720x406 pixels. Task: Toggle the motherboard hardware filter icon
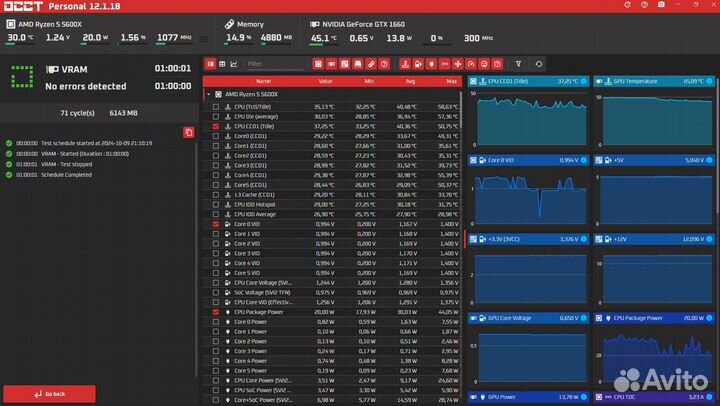click(x=344, y=64)
